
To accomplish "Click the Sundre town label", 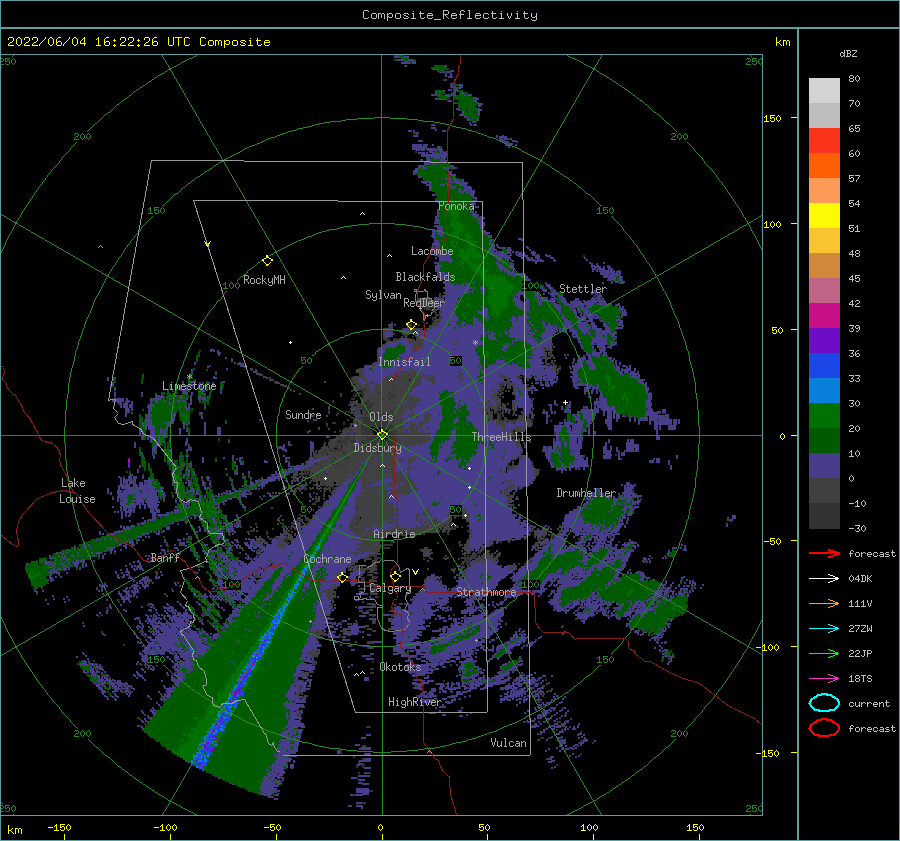I will pos(303,414).
